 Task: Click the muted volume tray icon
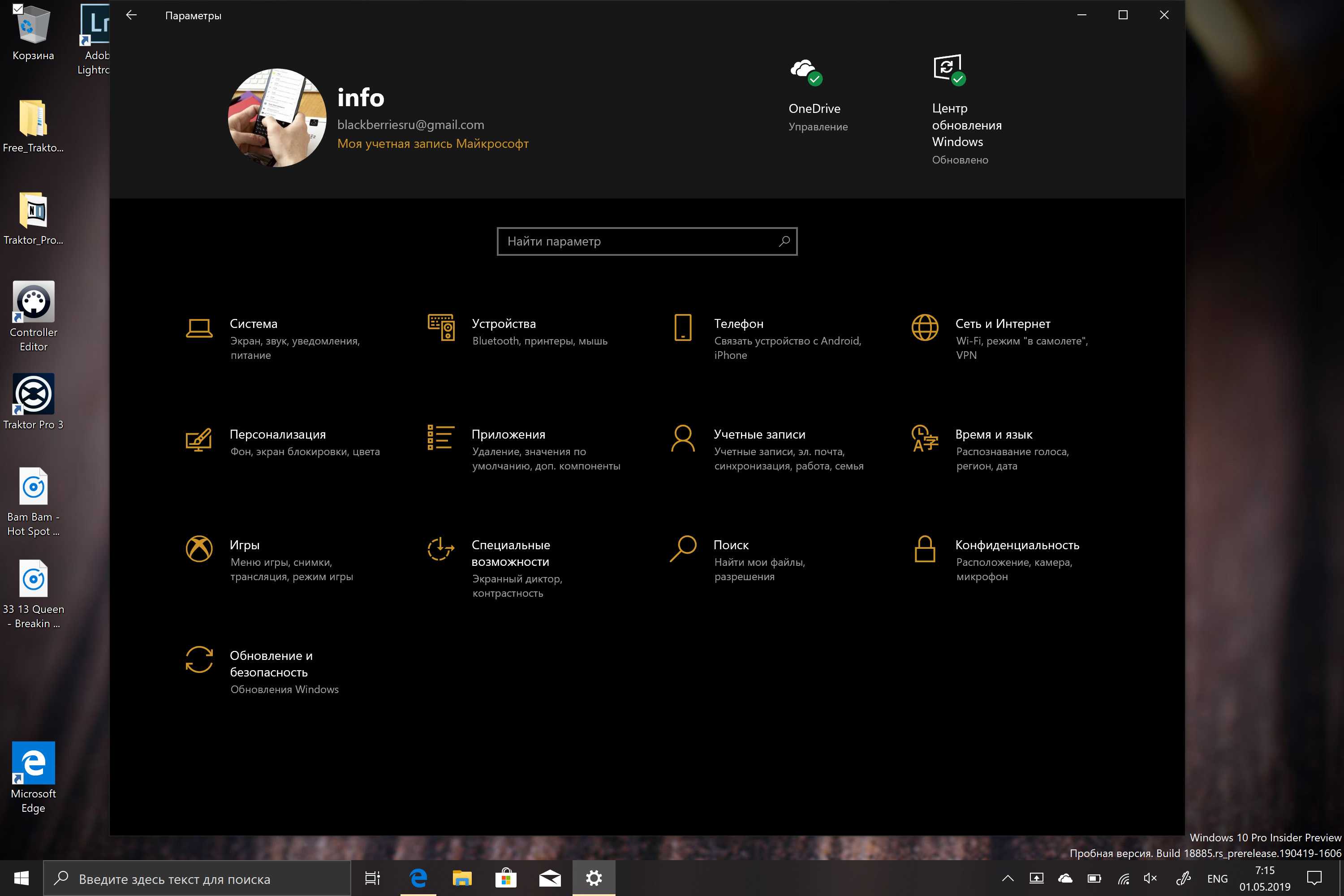[x=1151, y=878]
